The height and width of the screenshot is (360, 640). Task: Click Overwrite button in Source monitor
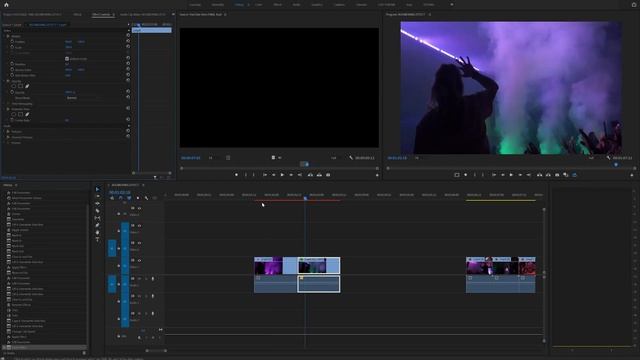(319, 175)
